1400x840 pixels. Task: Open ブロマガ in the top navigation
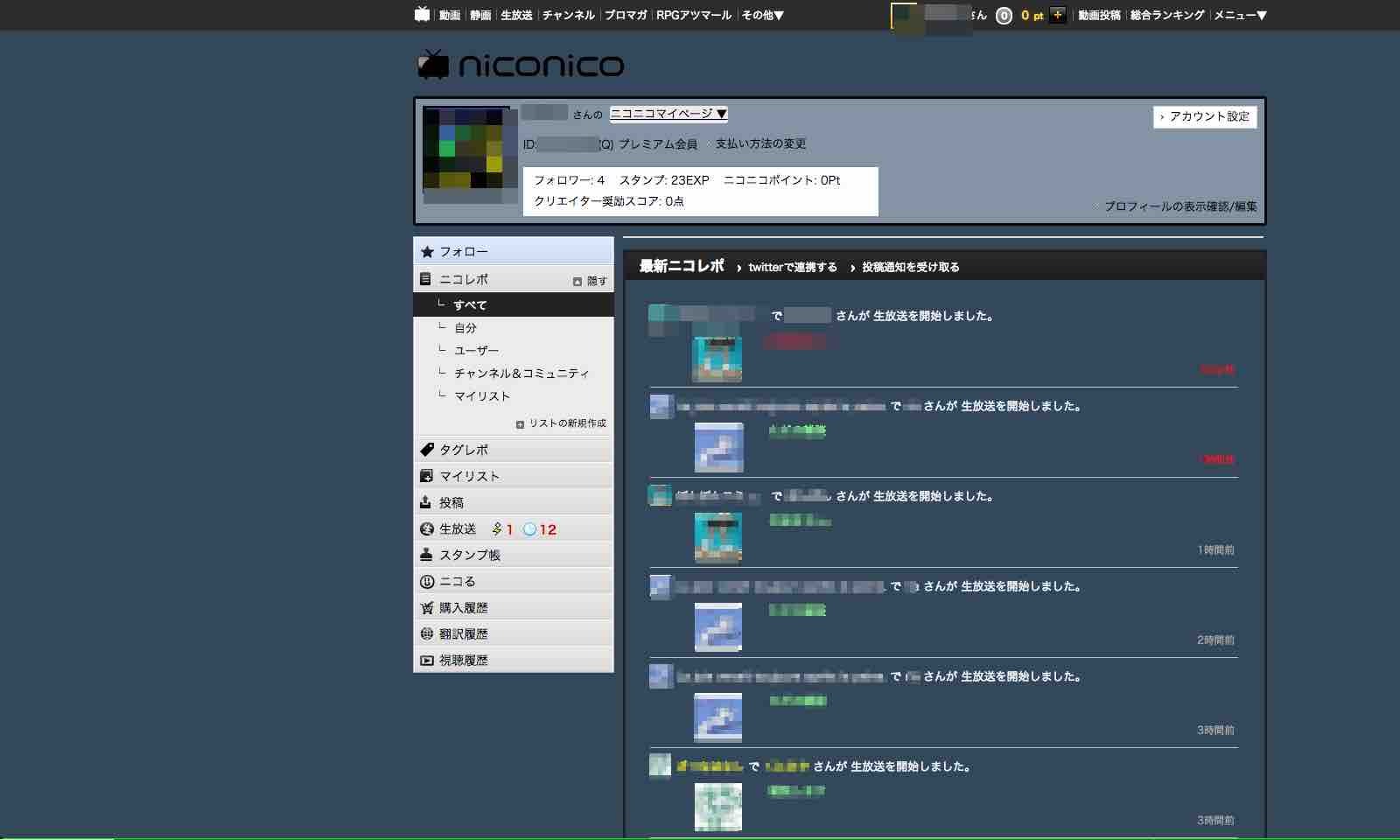[x=626, y=15]
